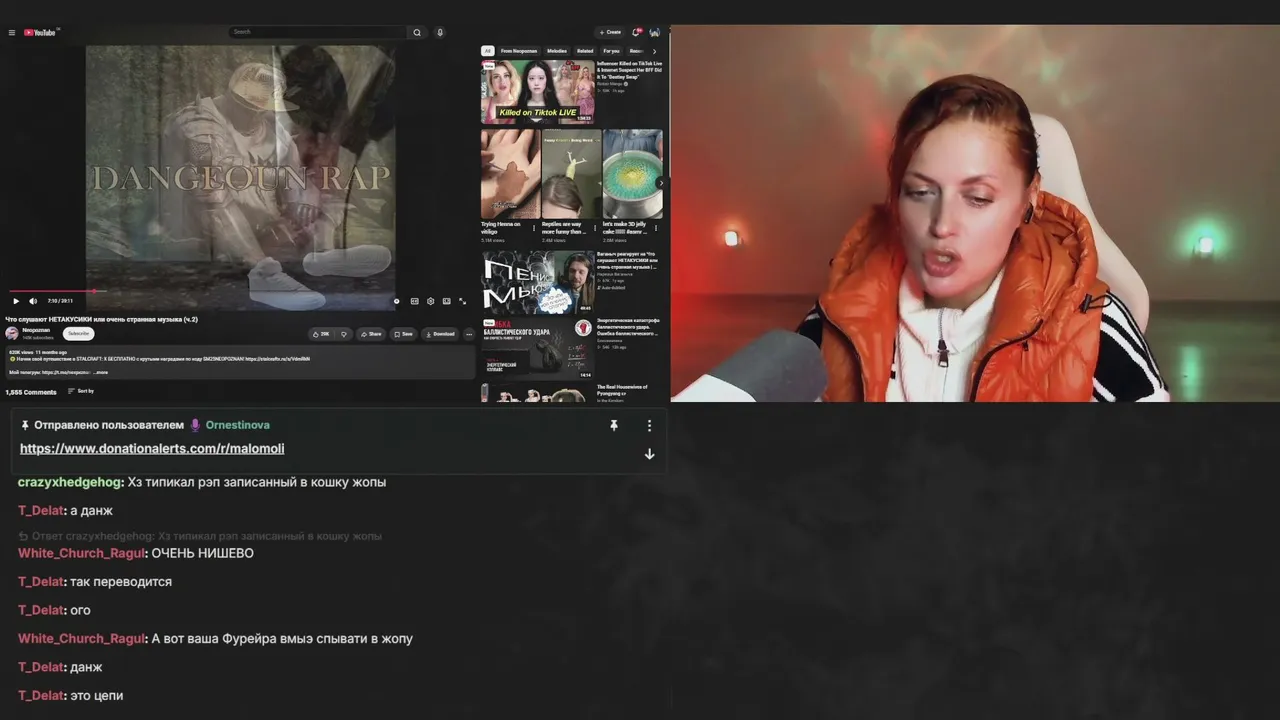Save the video to a playlist

click(x=403, y=334)
